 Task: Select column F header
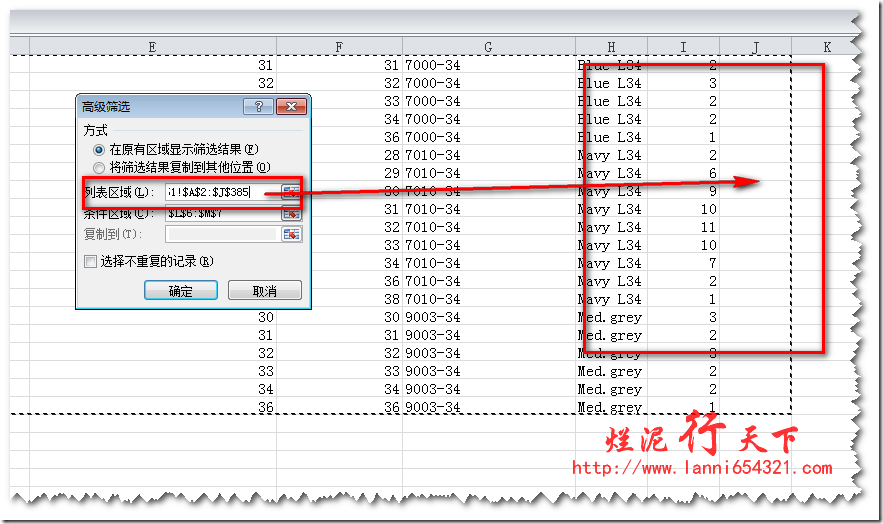[340, 47]
